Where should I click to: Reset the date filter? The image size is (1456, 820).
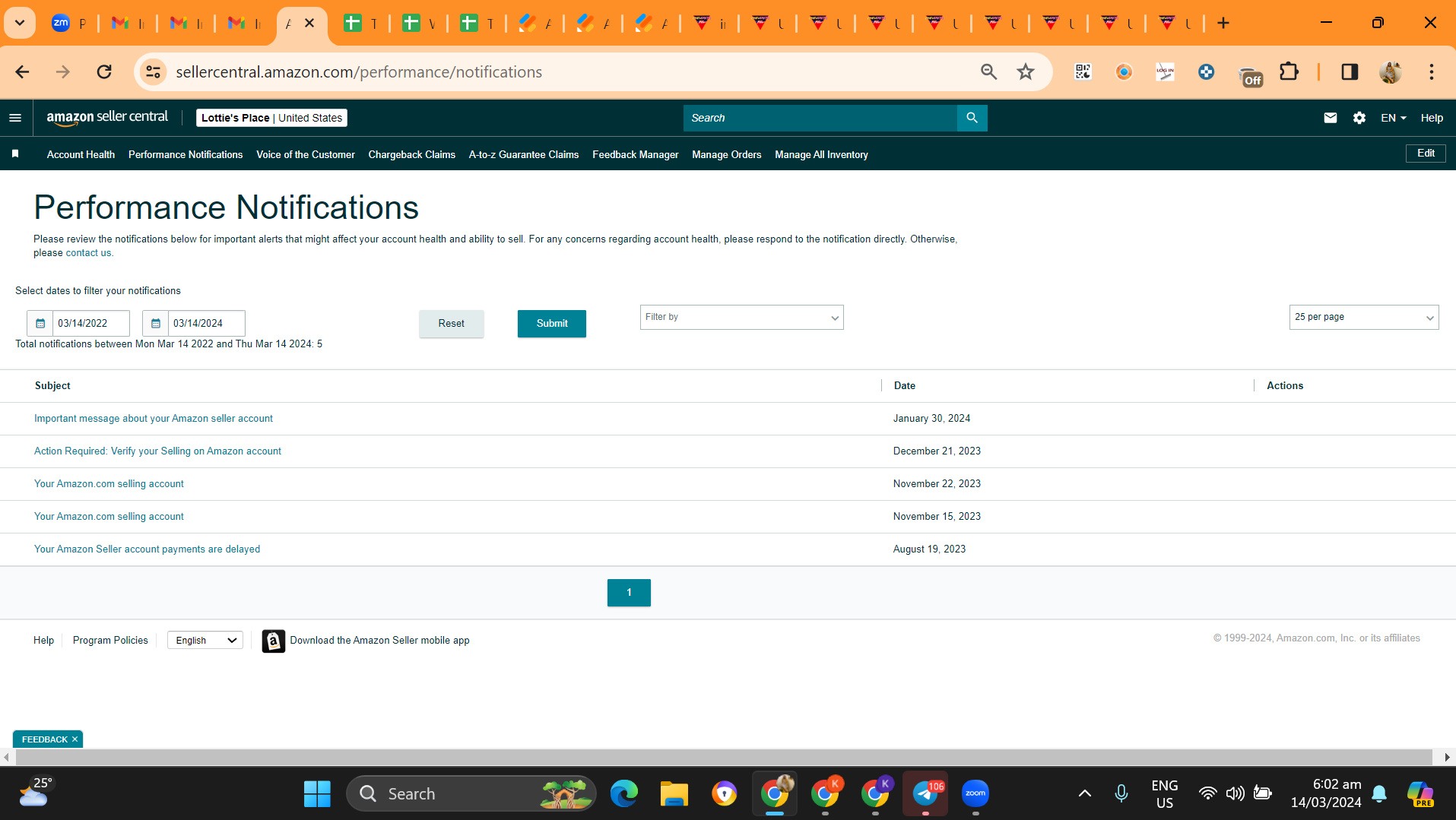coord(452,324)
